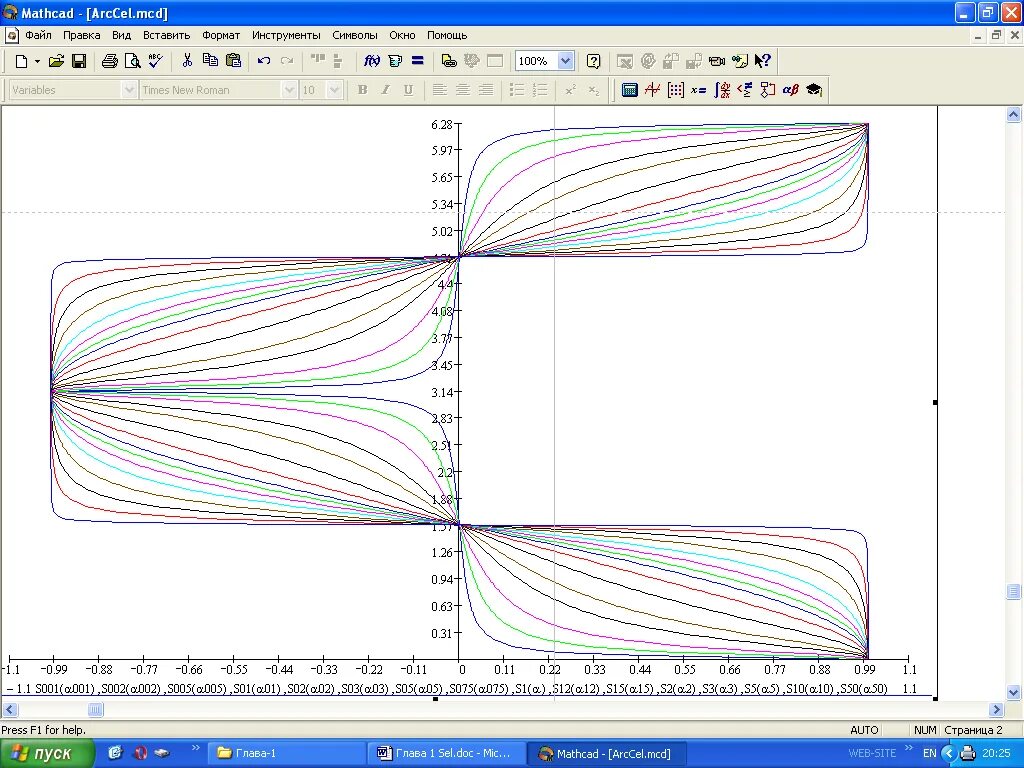The image size is (1024, 768).
Task: Open the zoom percentage dropdown
Action: point(566,61)
